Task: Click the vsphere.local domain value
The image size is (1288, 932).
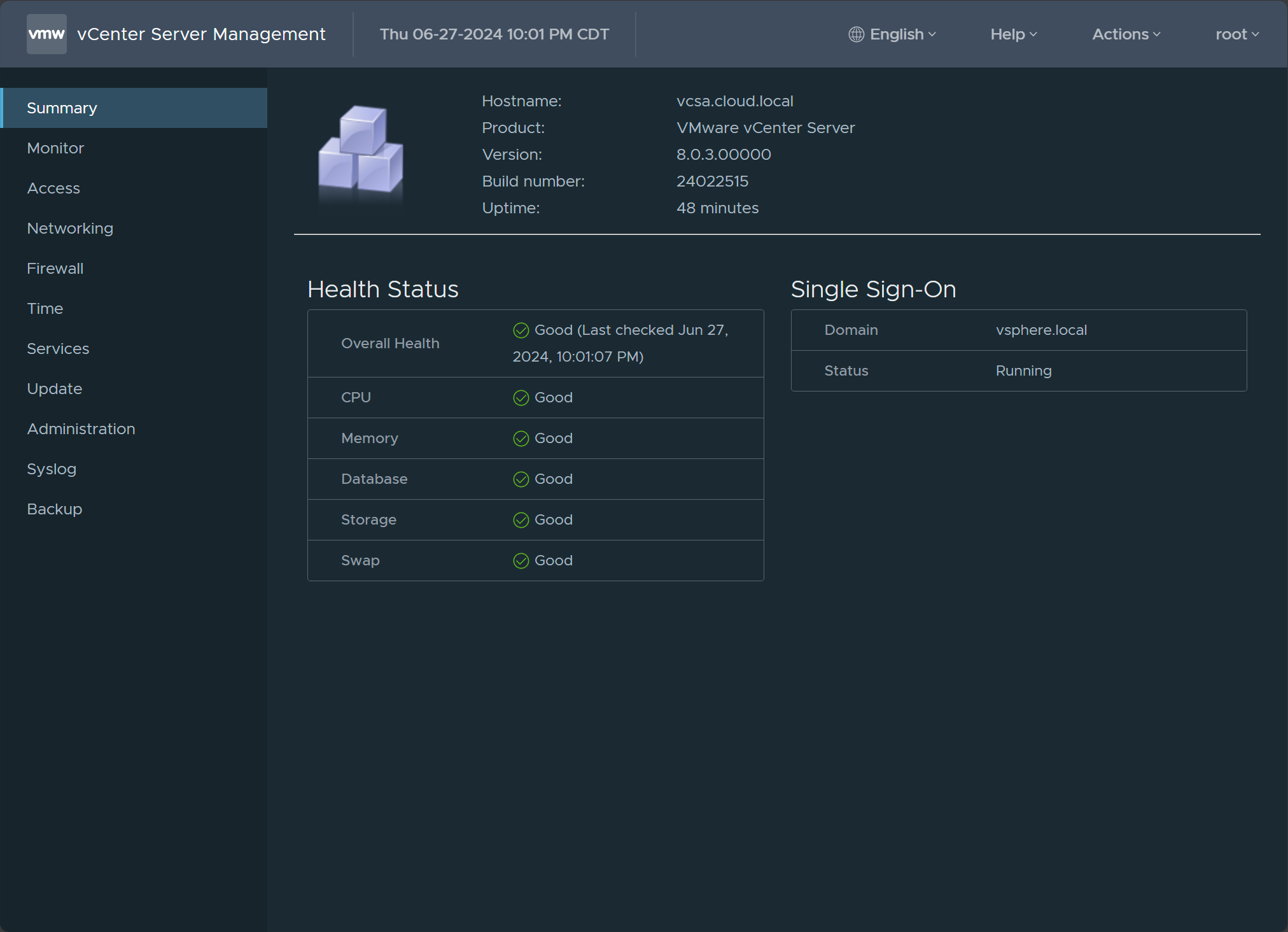Action: (1040, 330)
